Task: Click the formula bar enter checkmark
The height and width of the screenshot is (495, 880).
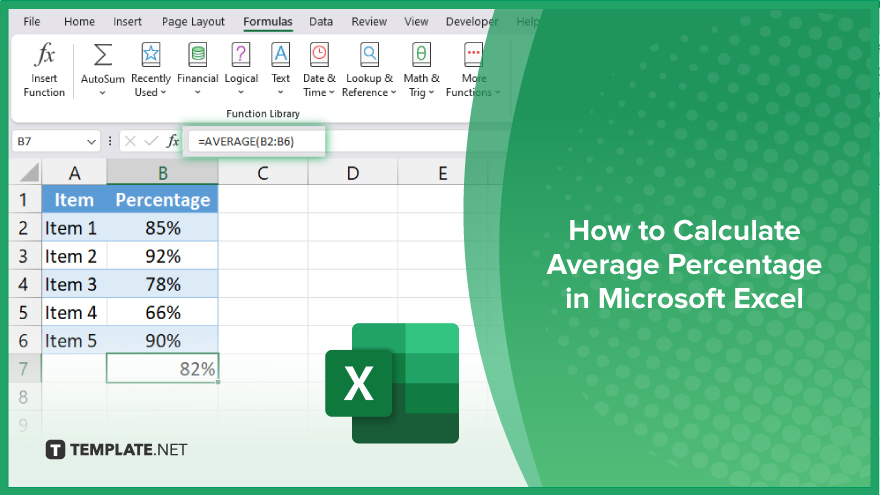Action: 151,141
